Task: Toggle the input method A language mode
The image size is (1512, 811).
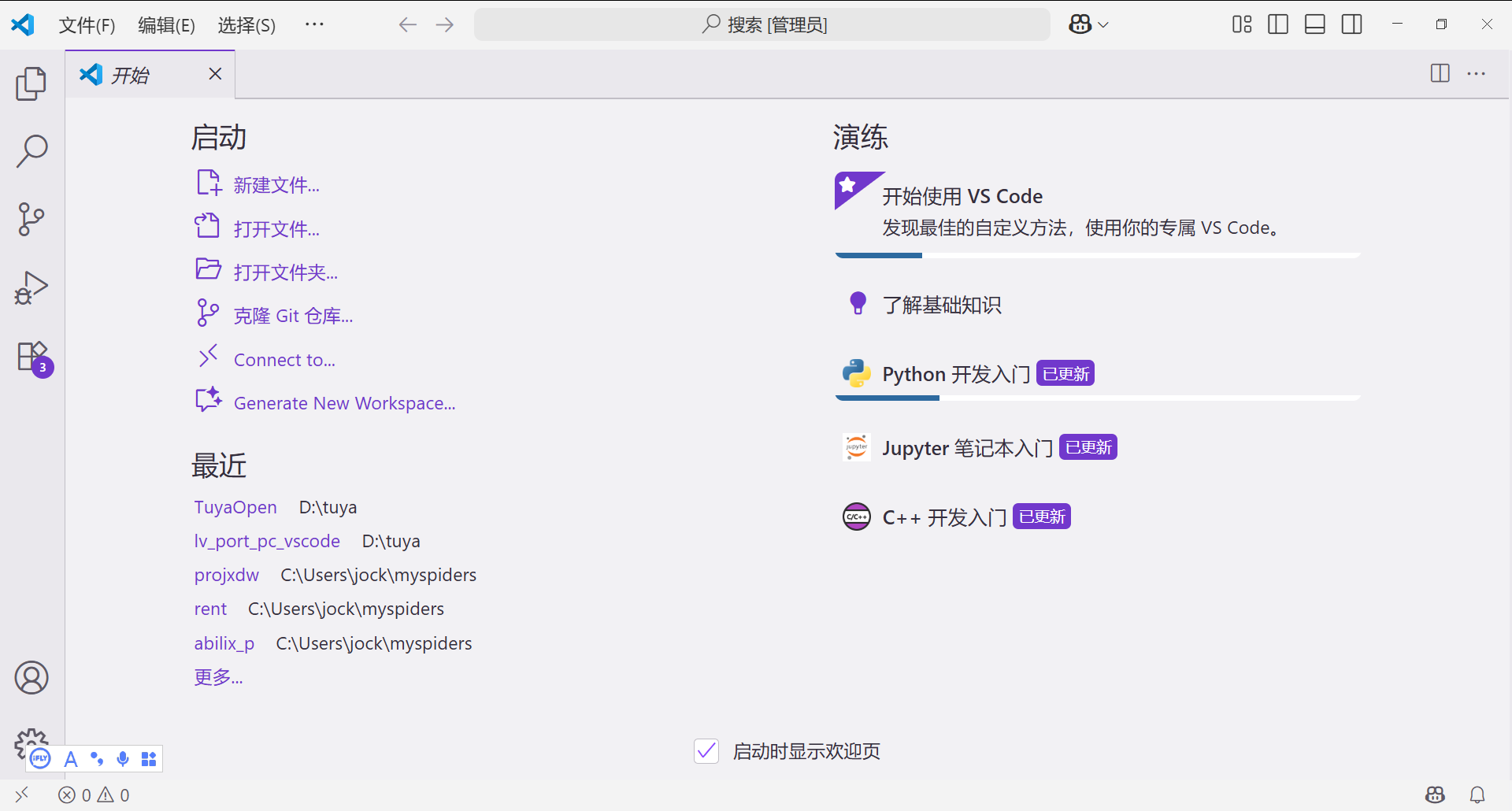Action: tap(71, 759)
